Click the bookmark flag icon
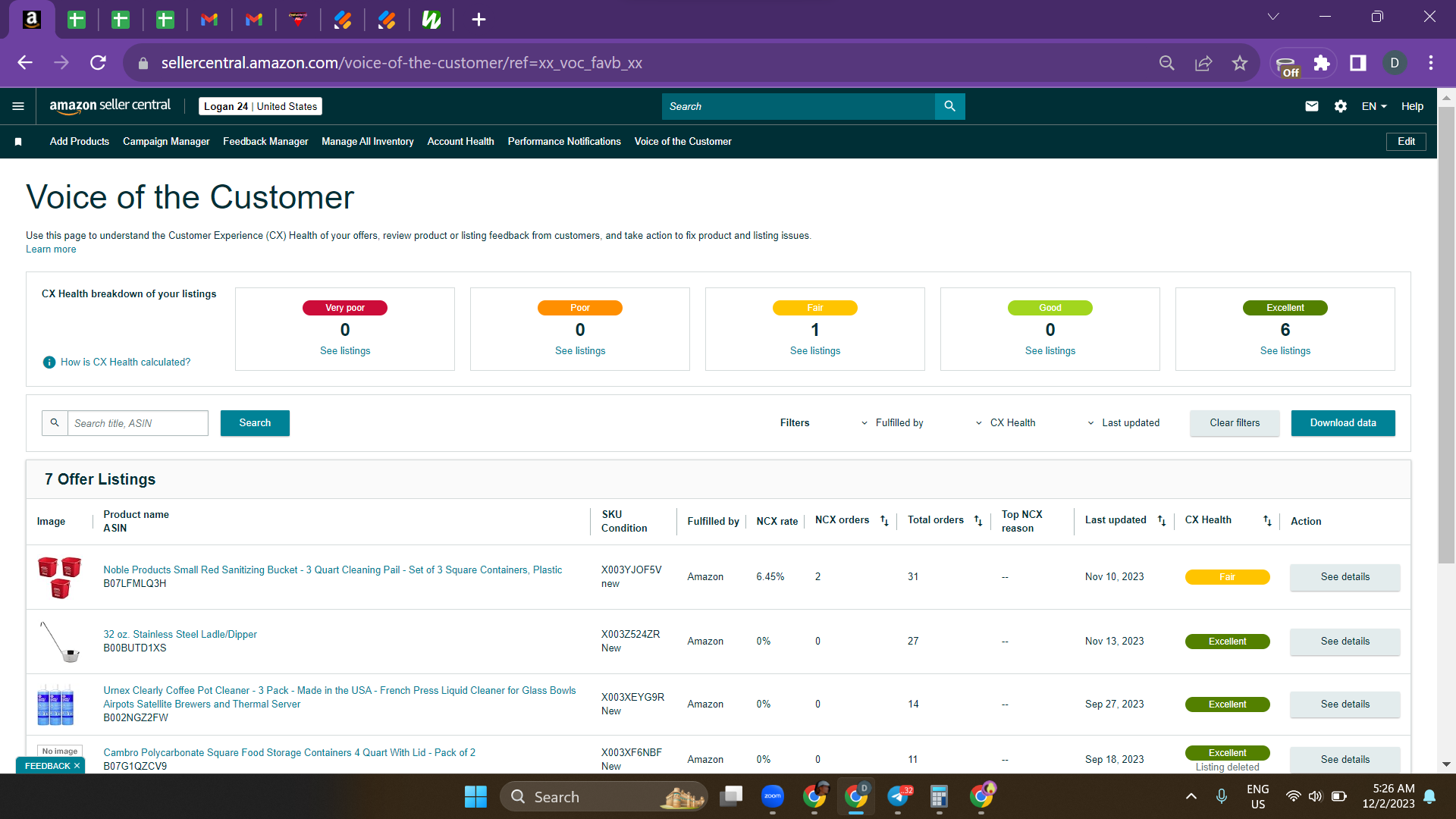The width and height of the screenshot is (1456, 819). [18, 142]
